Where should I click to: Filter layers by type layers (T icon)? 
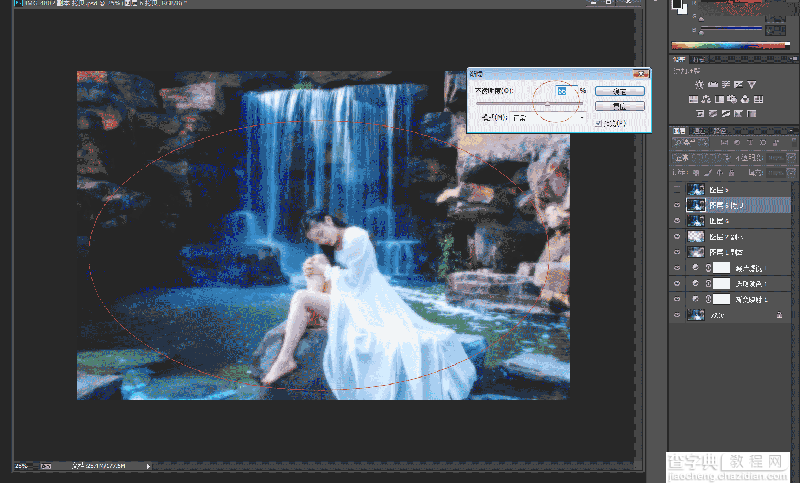click(750, 143)
